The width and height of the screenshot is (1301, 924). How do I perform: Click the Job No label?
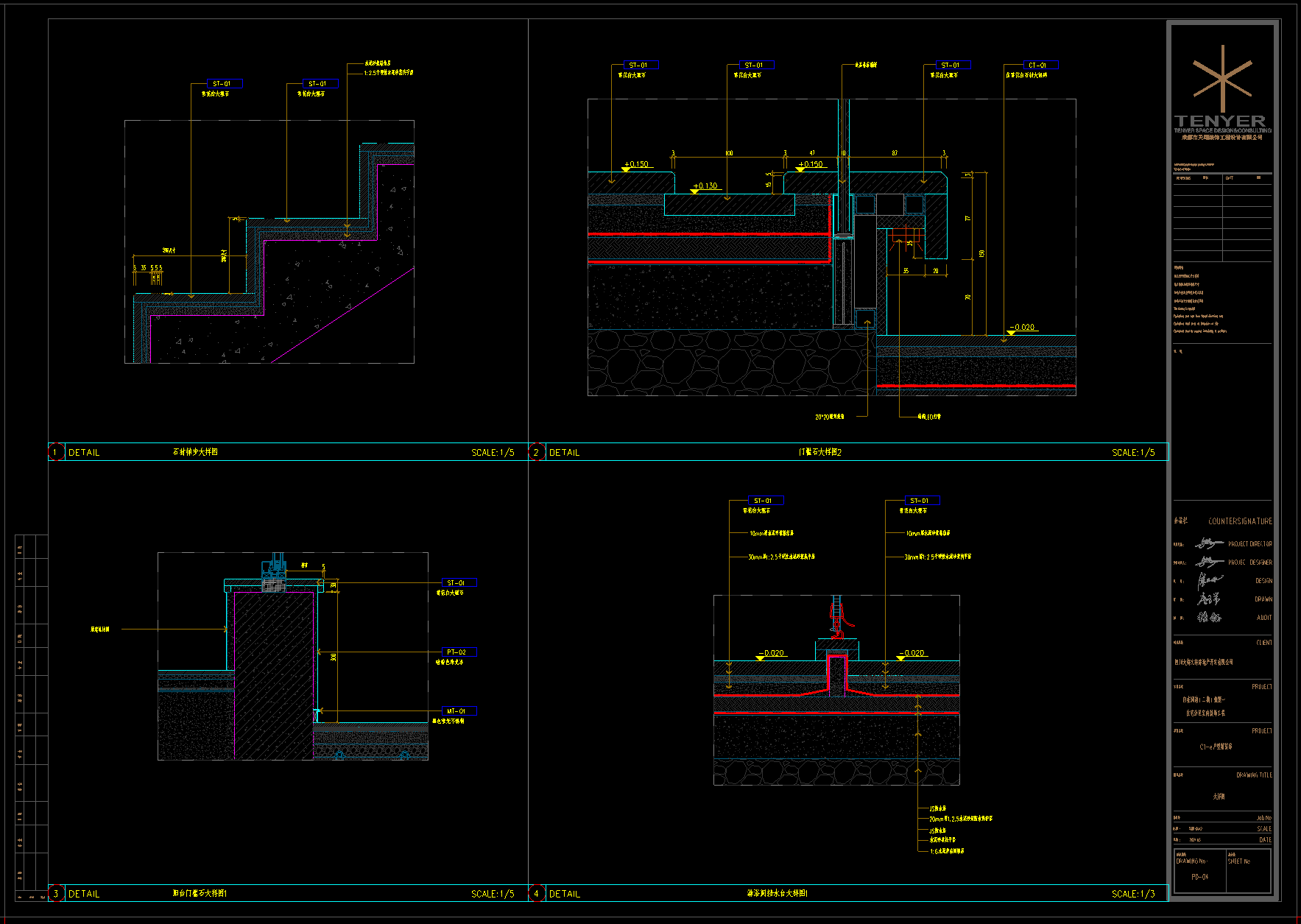click(x=1264, y=818)
